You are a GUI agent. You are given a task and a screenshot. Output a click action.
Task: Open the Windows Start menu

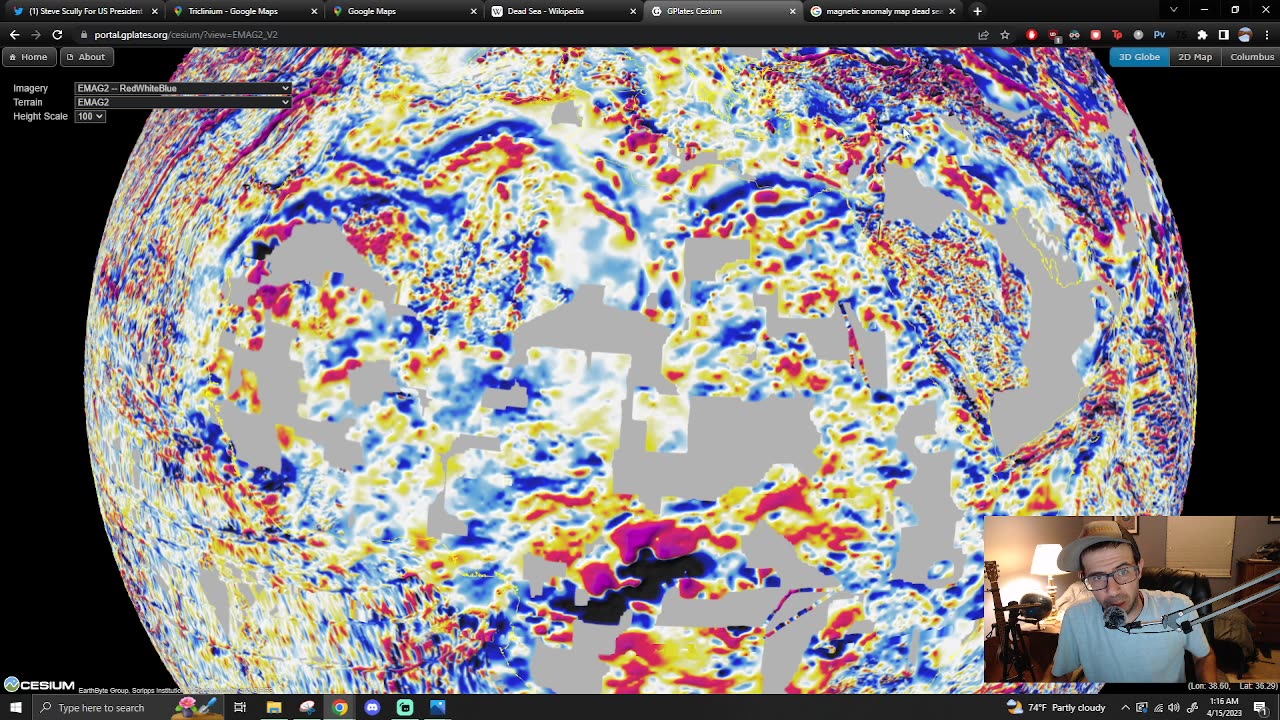click(x=15, y=708)
